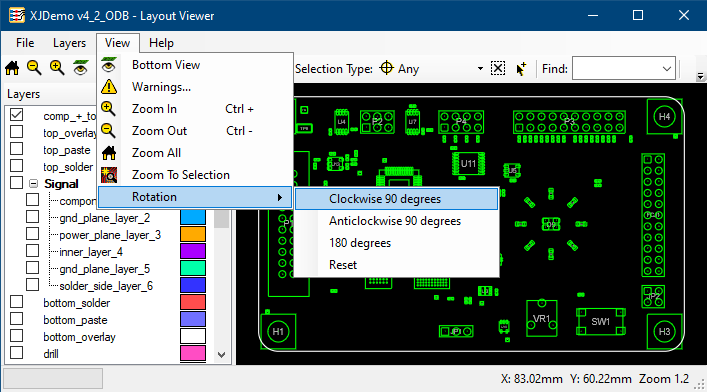
Task: Click the toolbar overflow arrow
Action: click(700, 76)
